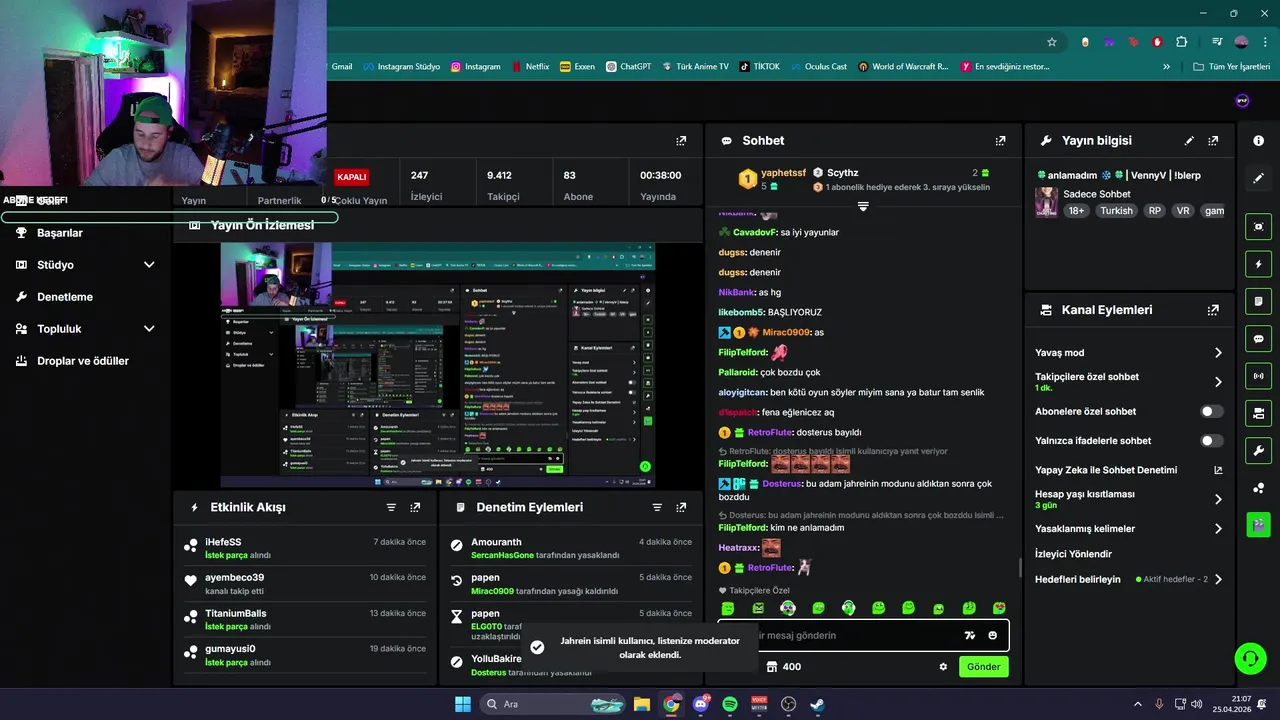Toggle lightning activity widget in right rail

(x=1258, y=264)
